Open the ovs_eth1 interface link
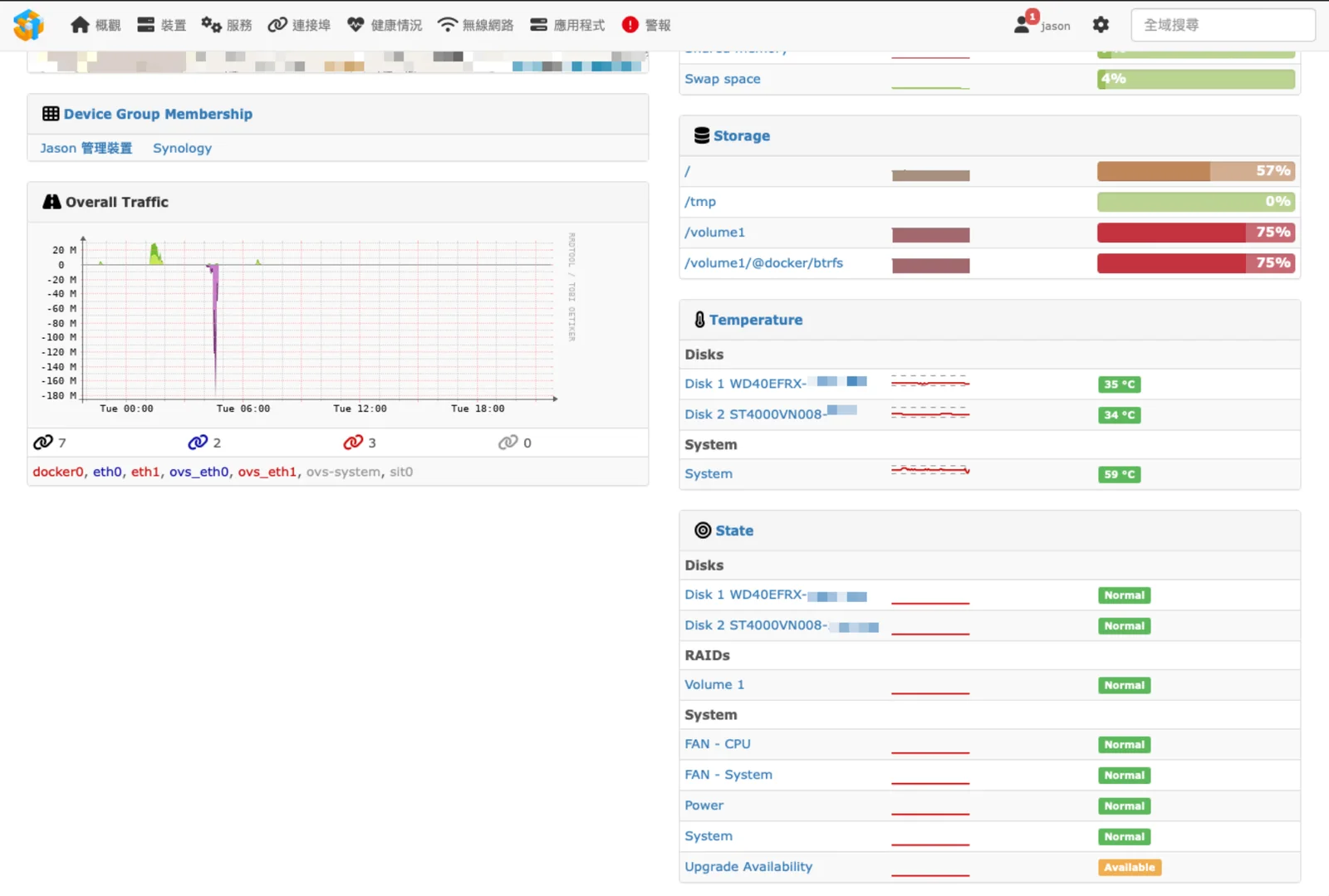Image resolution: width=1329 pixels, height=896 pixels. click(267, 472)
